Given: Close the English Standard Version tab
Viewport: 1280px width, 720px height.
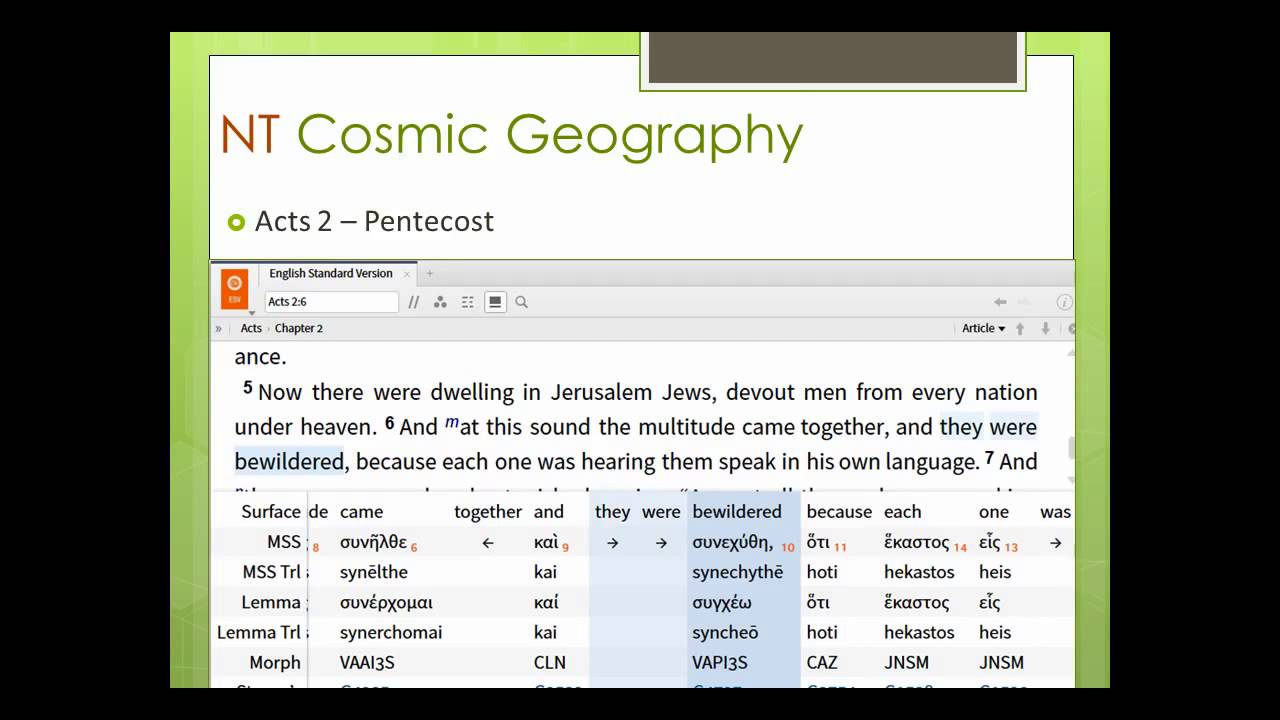Looking at the screenshot, I should coord(407,274).
